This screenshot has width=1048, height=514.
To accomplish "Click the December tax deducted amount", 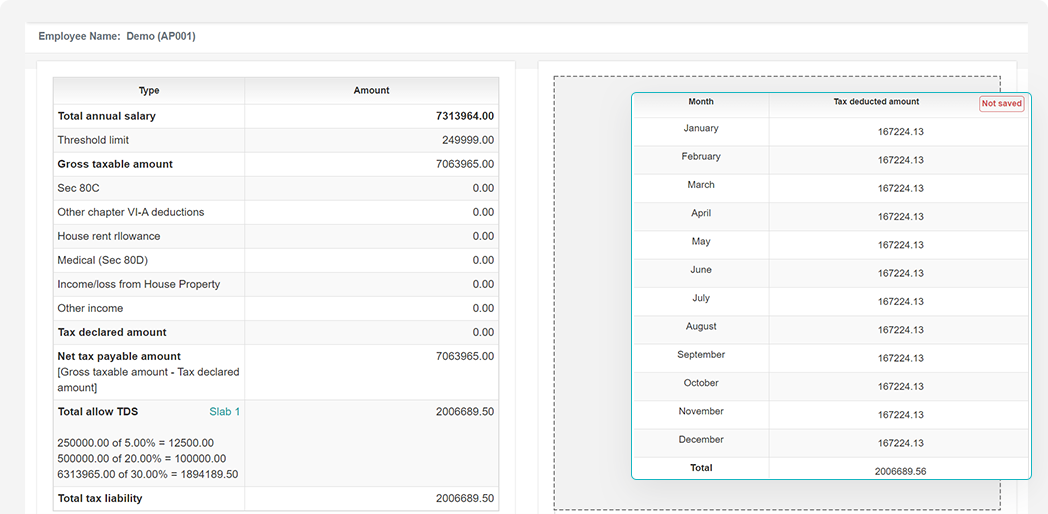I will (x=900, y=443).
